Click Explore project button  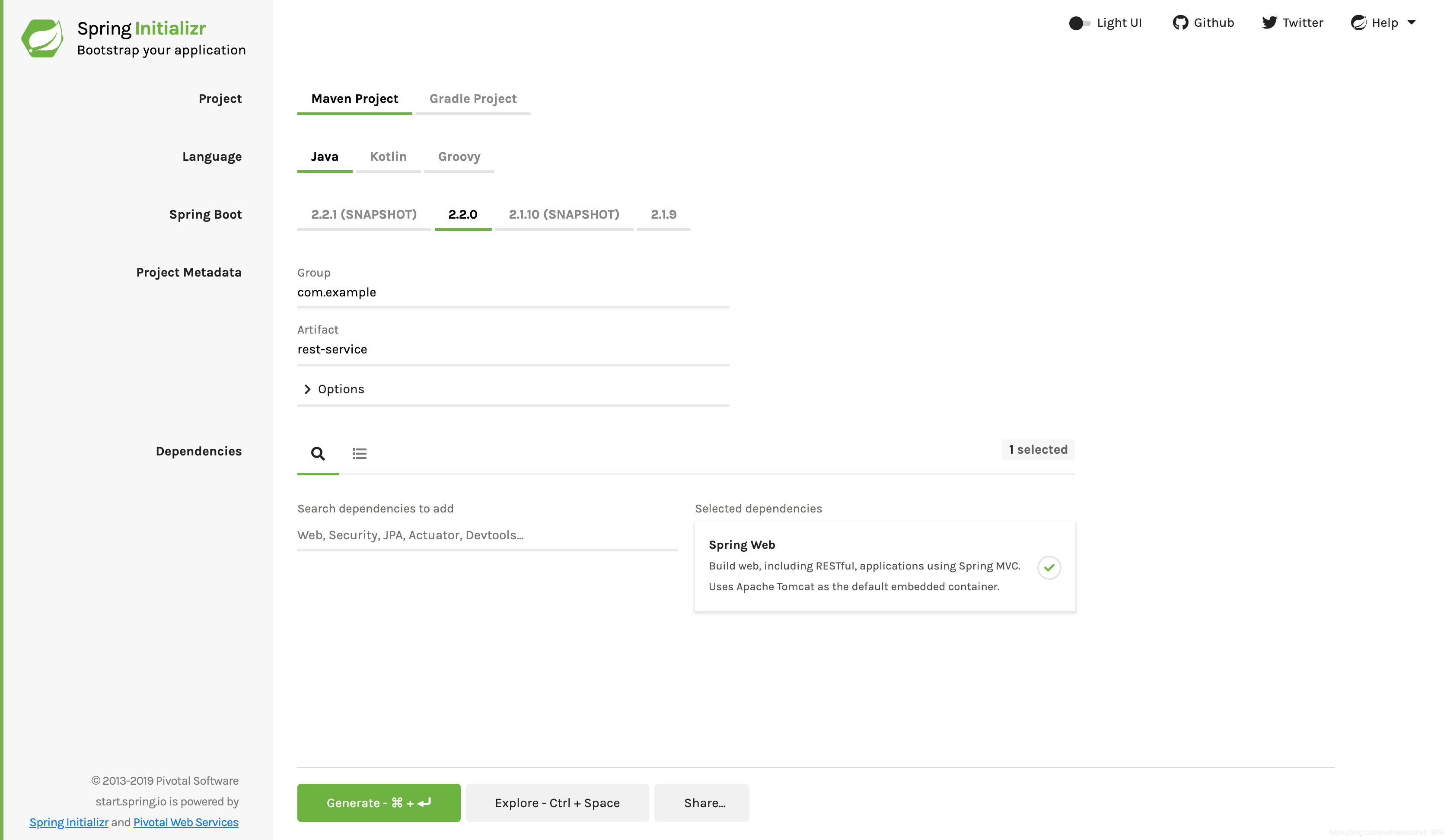[557, 802]
